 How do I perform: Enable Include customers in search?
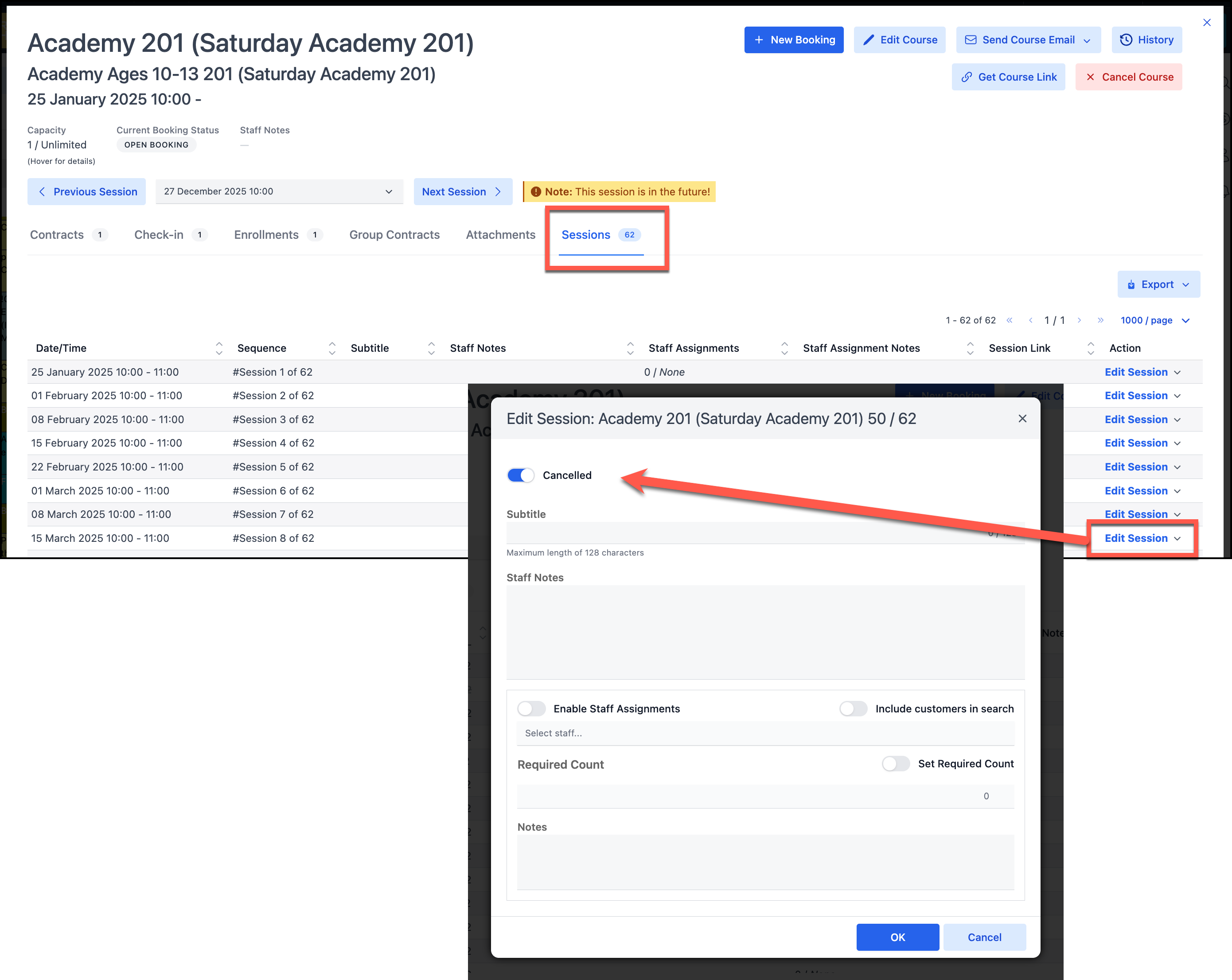(853, 708)
